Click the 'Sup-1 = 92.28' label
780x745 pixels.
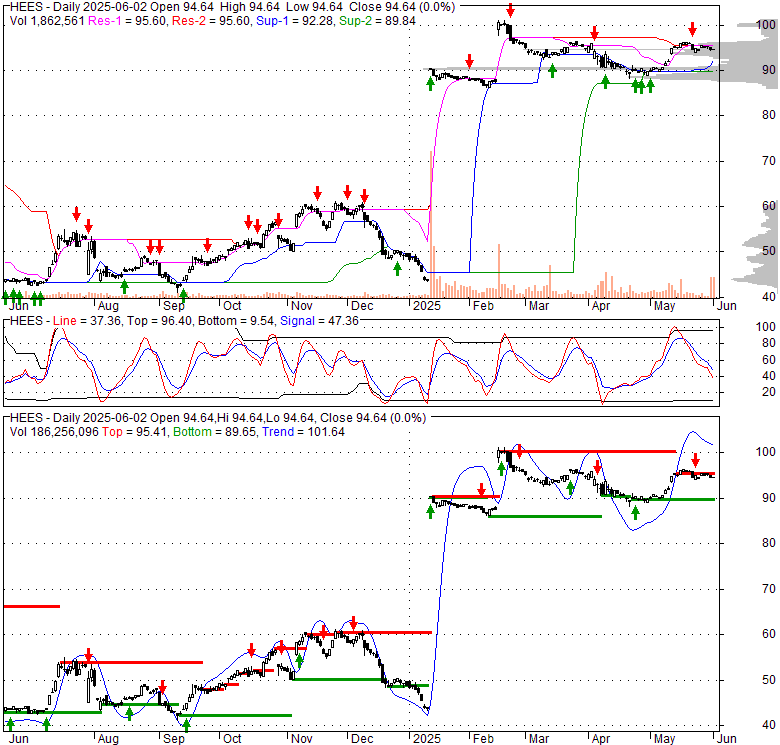click(x=295, y=21)
